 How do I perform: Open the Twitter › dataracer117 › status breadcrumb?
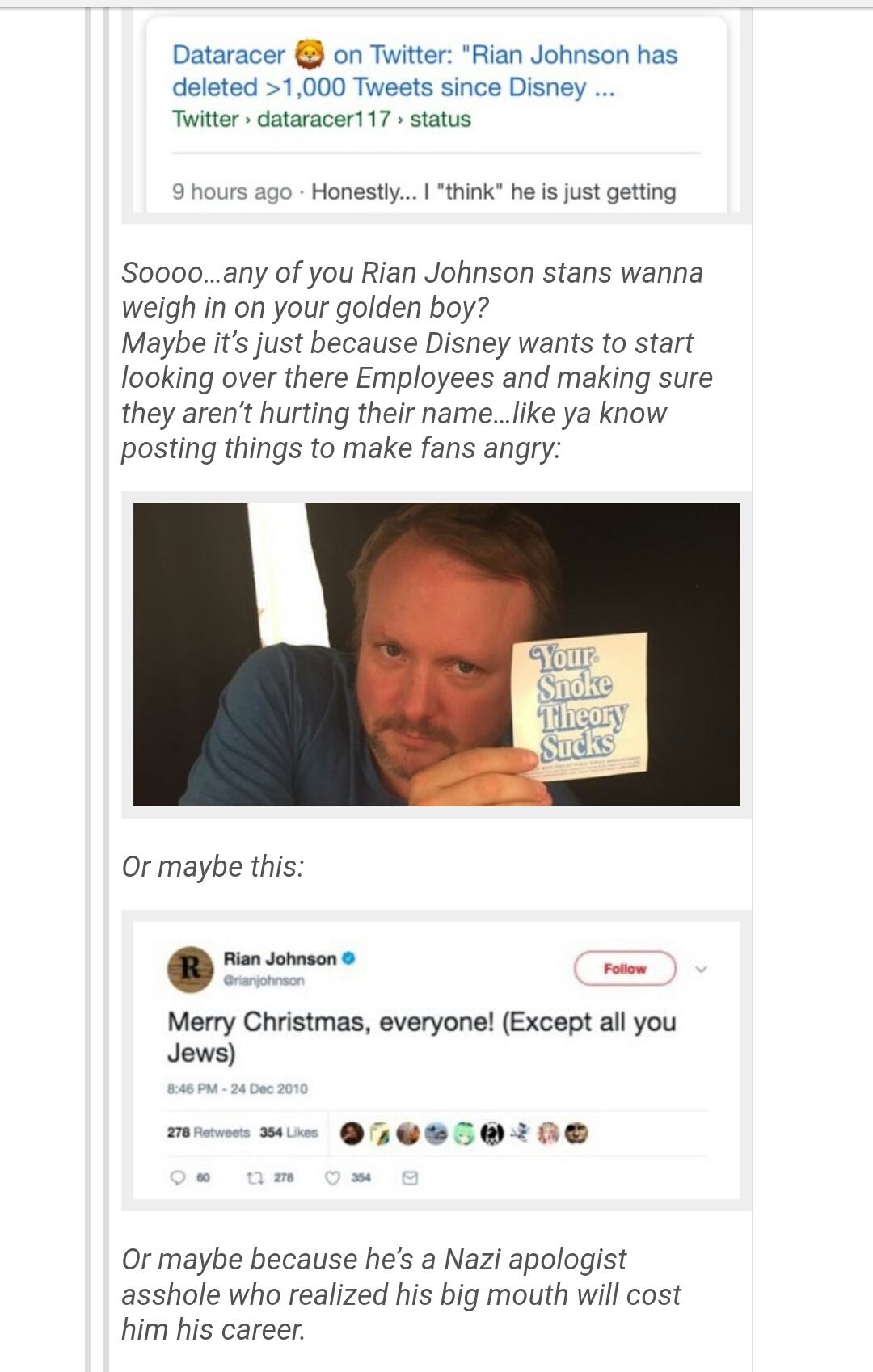pyautogui.click(x=321, y=119)
